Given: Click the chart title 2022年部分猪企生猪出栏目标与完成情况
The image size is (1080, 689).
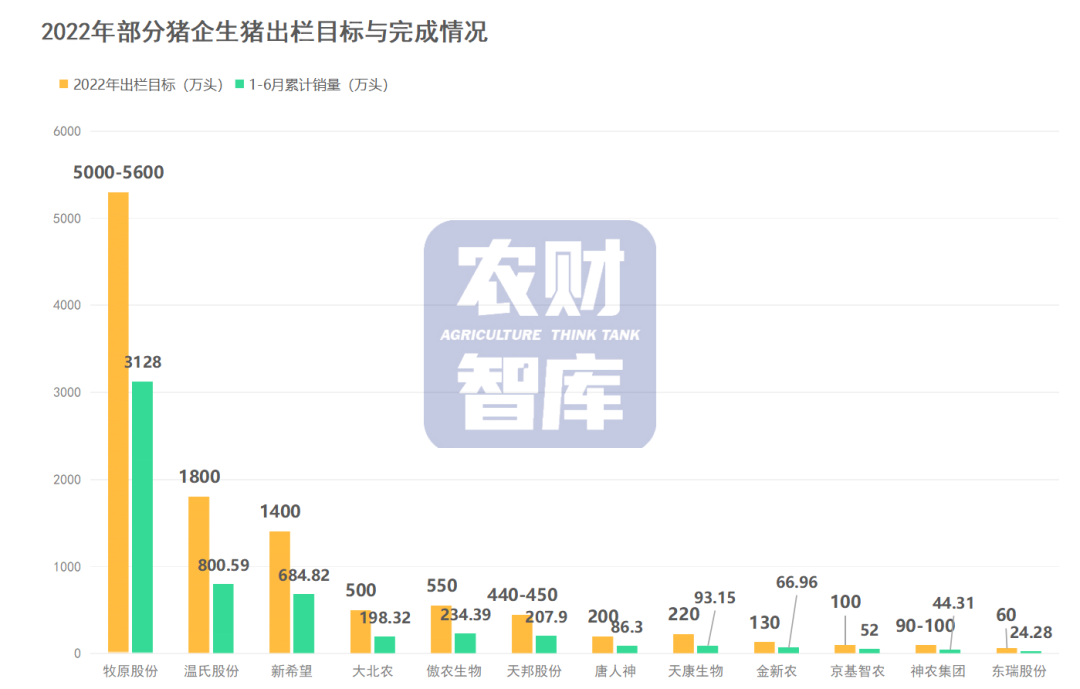Looking at the screenshot, I should pyautogui.click(x=264, y=32).
